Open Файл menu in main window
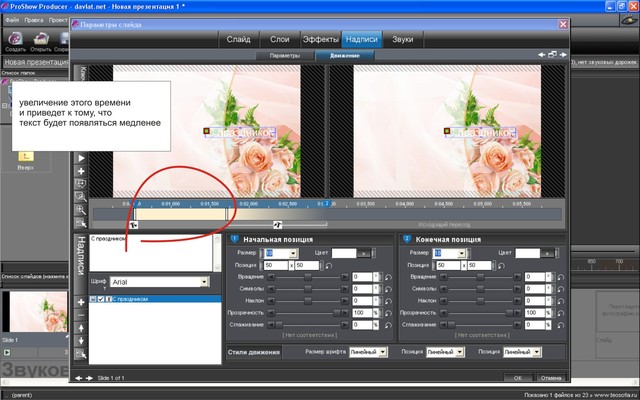 tap(12, 20)
